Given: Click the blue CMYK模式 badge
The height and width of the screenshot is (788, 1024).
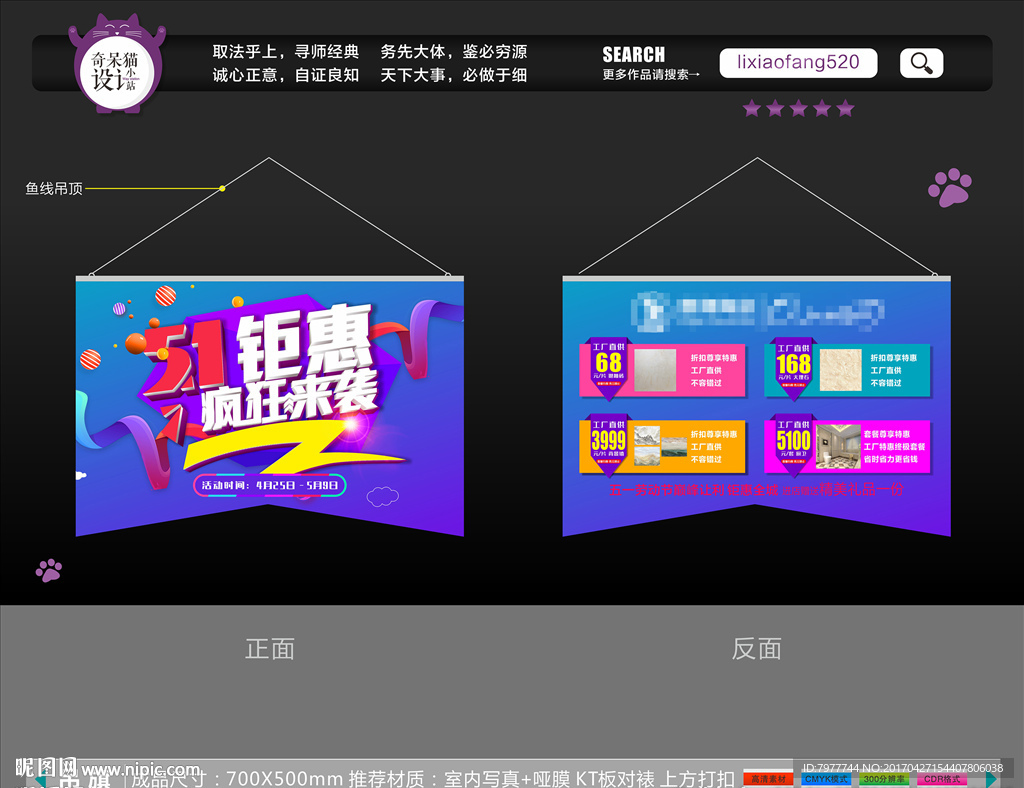Looking at the screenshot, I should coord(826,778).
